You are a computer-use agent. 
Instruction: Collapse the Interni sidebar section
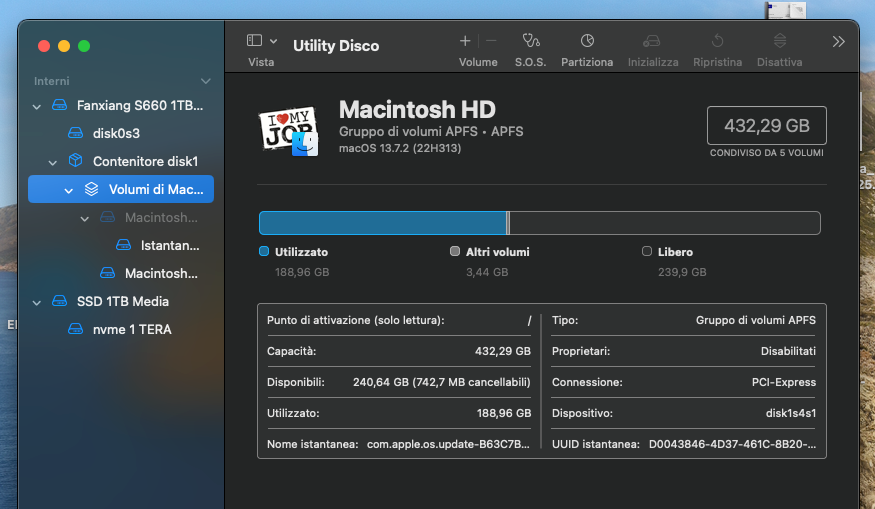(205, 81)
